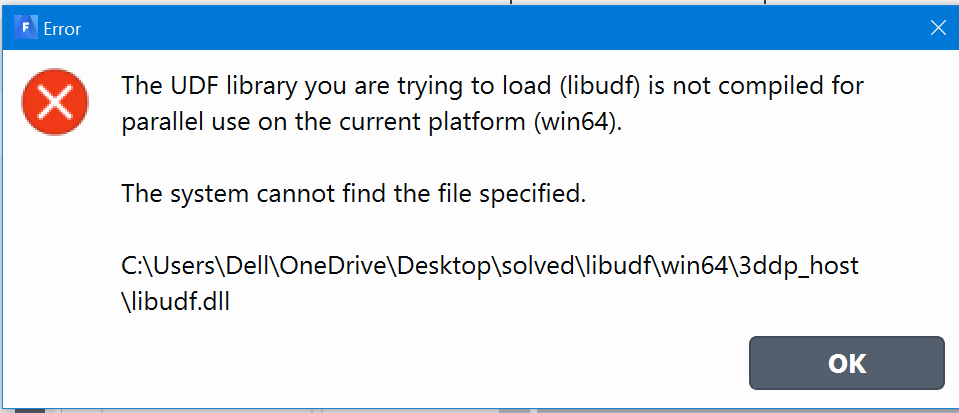Viewport: 959px width, 413px height.
Task: Click "The system cannot find the file specified" text
Action: [353, 194]
